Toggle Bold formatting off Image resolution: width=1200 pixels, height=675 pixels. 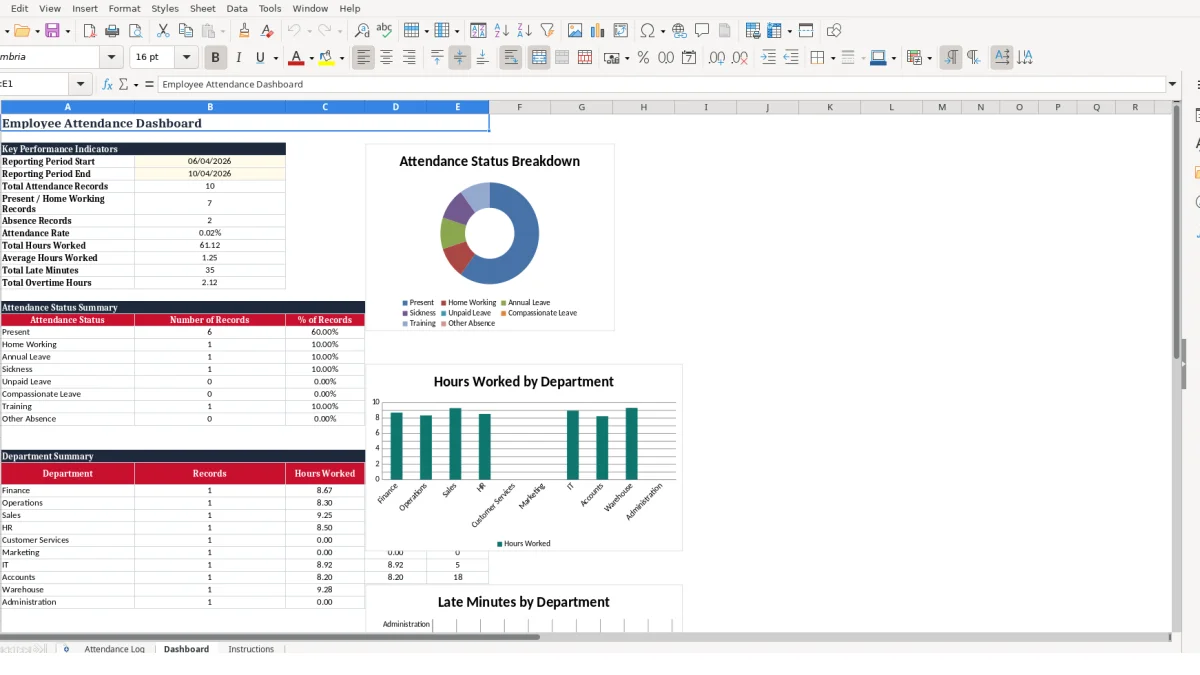[215, 58]
